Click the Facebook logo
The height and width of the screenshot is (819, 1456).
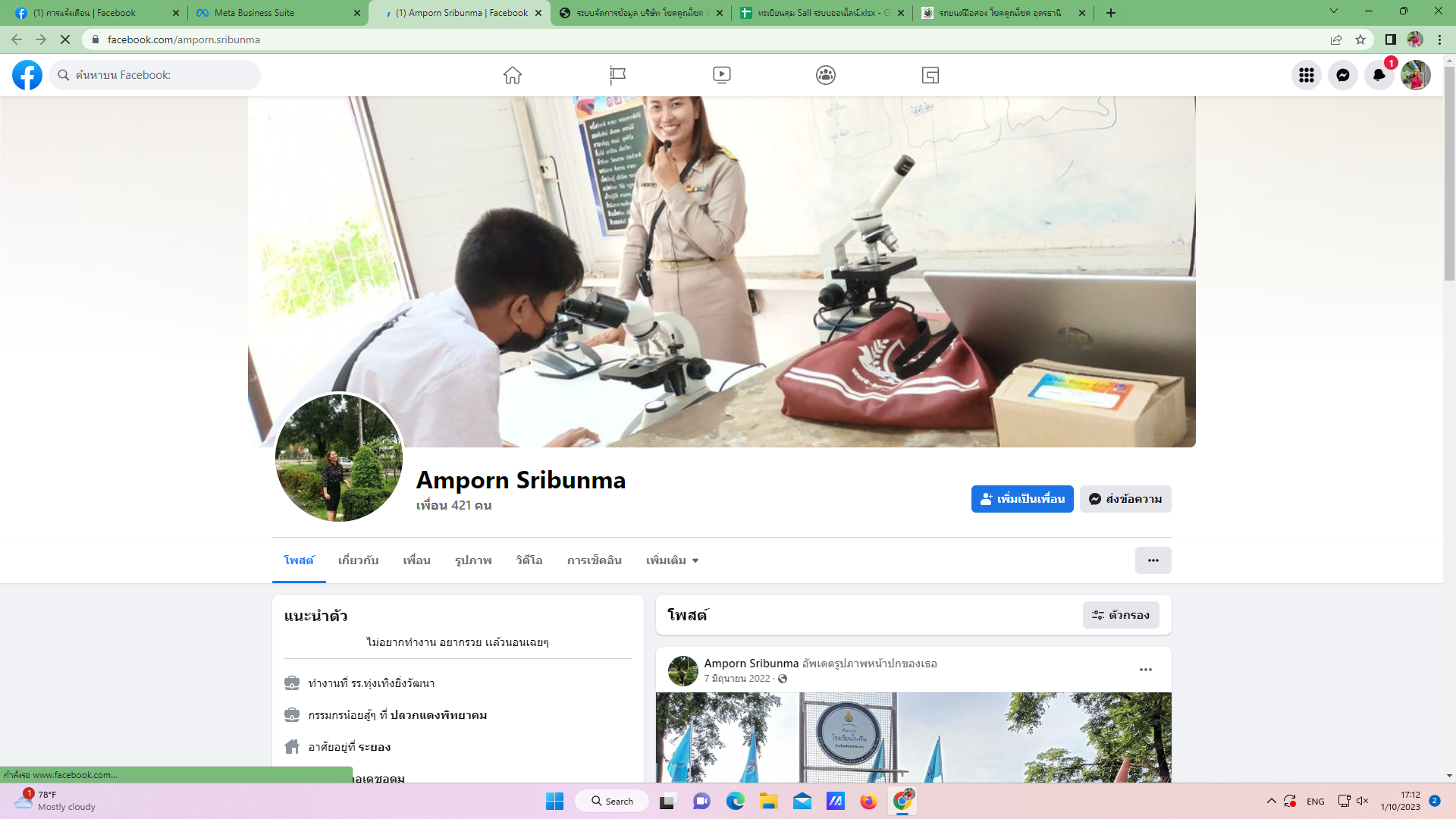click(x=27, y=75)
